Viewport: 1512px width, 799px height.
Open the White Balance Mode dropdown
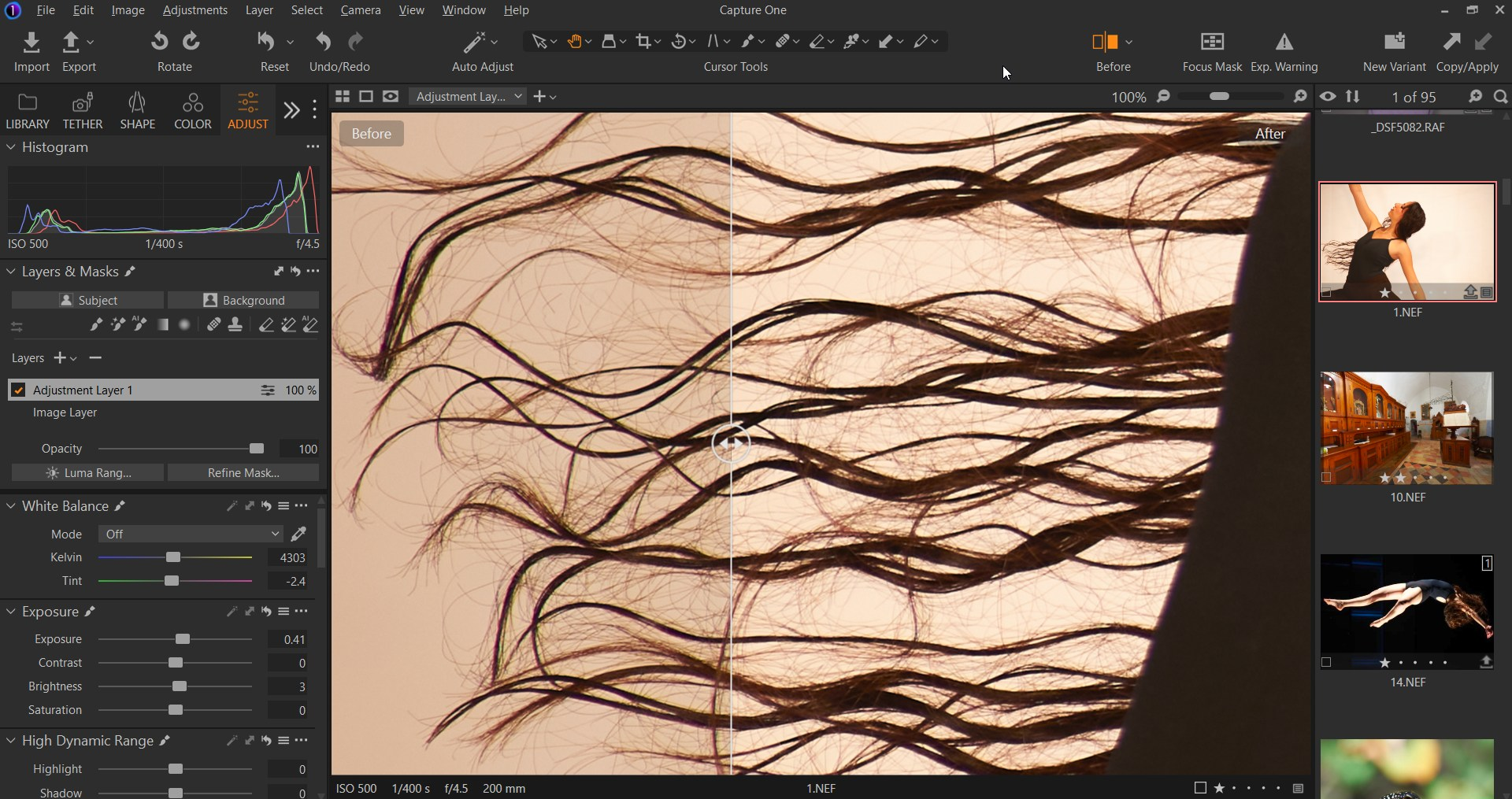[x=190, y=535]
